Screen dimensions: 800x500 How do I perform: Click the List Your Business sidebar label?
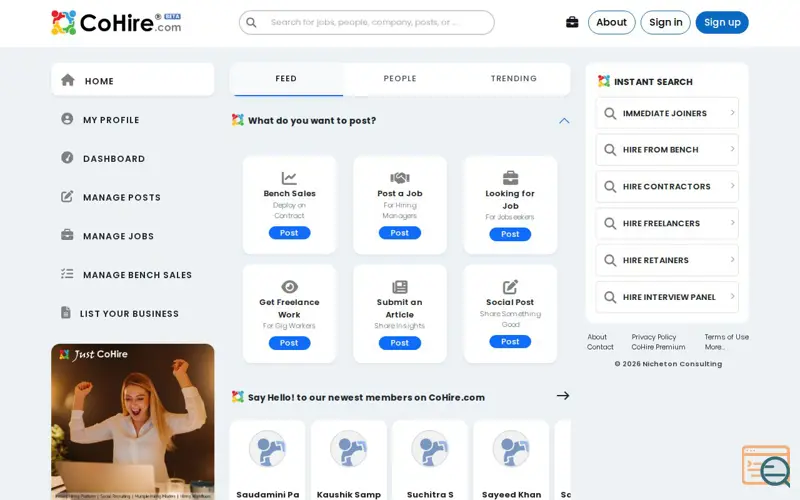(130, 314)
